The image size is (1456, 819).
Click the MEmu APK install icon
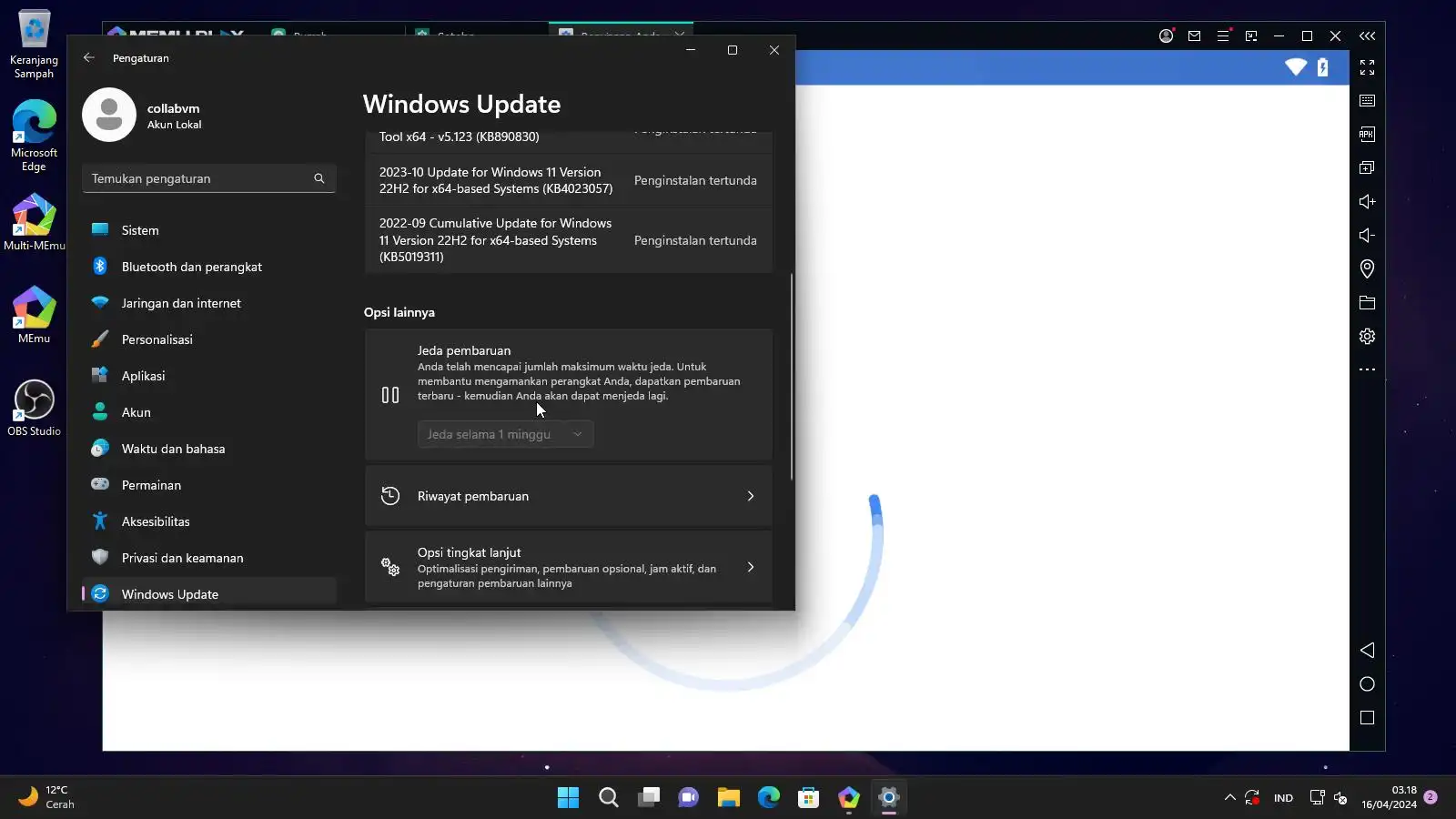click(x=1367, y=135)
